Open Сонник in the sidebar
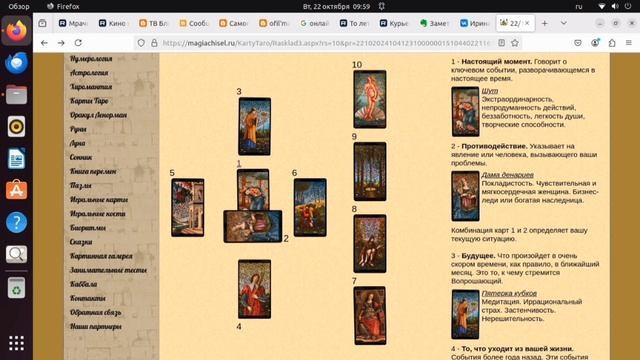 coord(80,157)
